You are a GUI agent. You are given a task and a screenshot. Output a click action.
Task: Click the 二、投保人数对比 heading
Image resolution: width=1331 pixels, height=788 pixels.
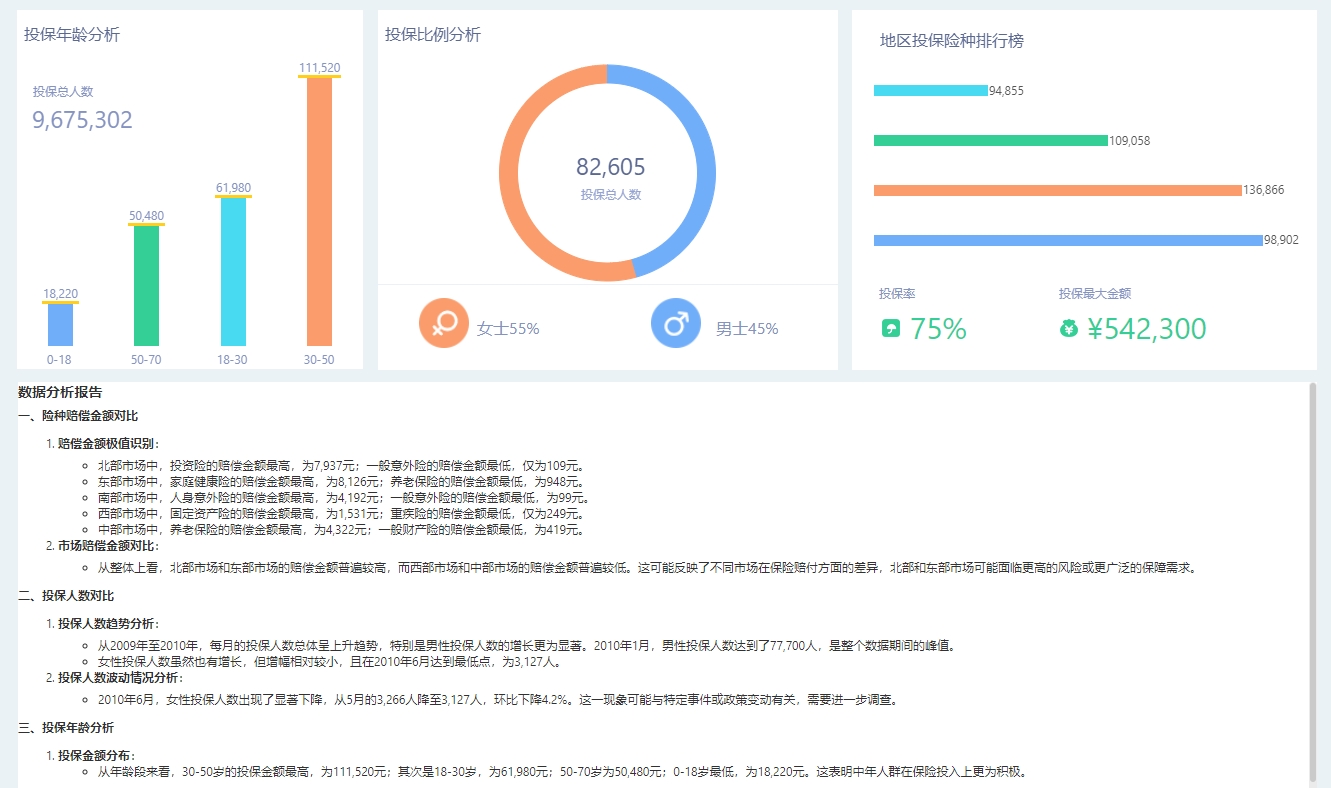tap(66, 596)
